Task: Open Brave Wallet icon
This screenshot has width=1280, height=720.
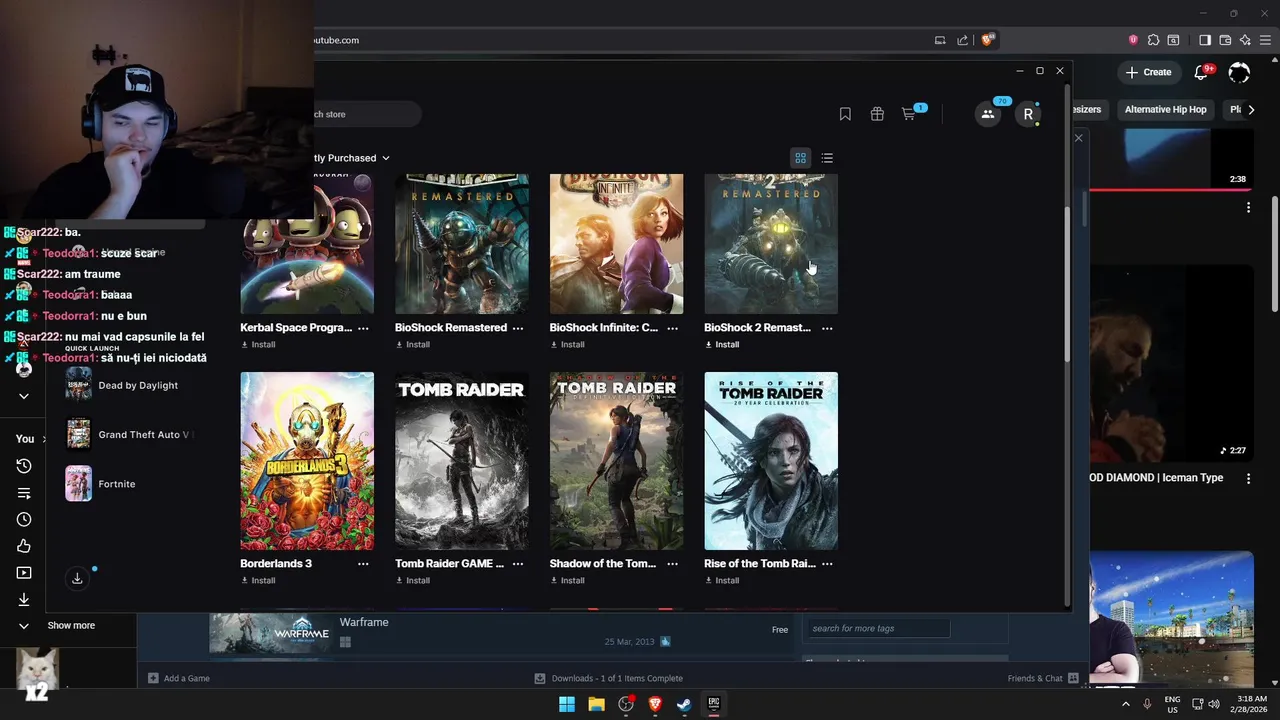Action: click(x=1225, y=40)
